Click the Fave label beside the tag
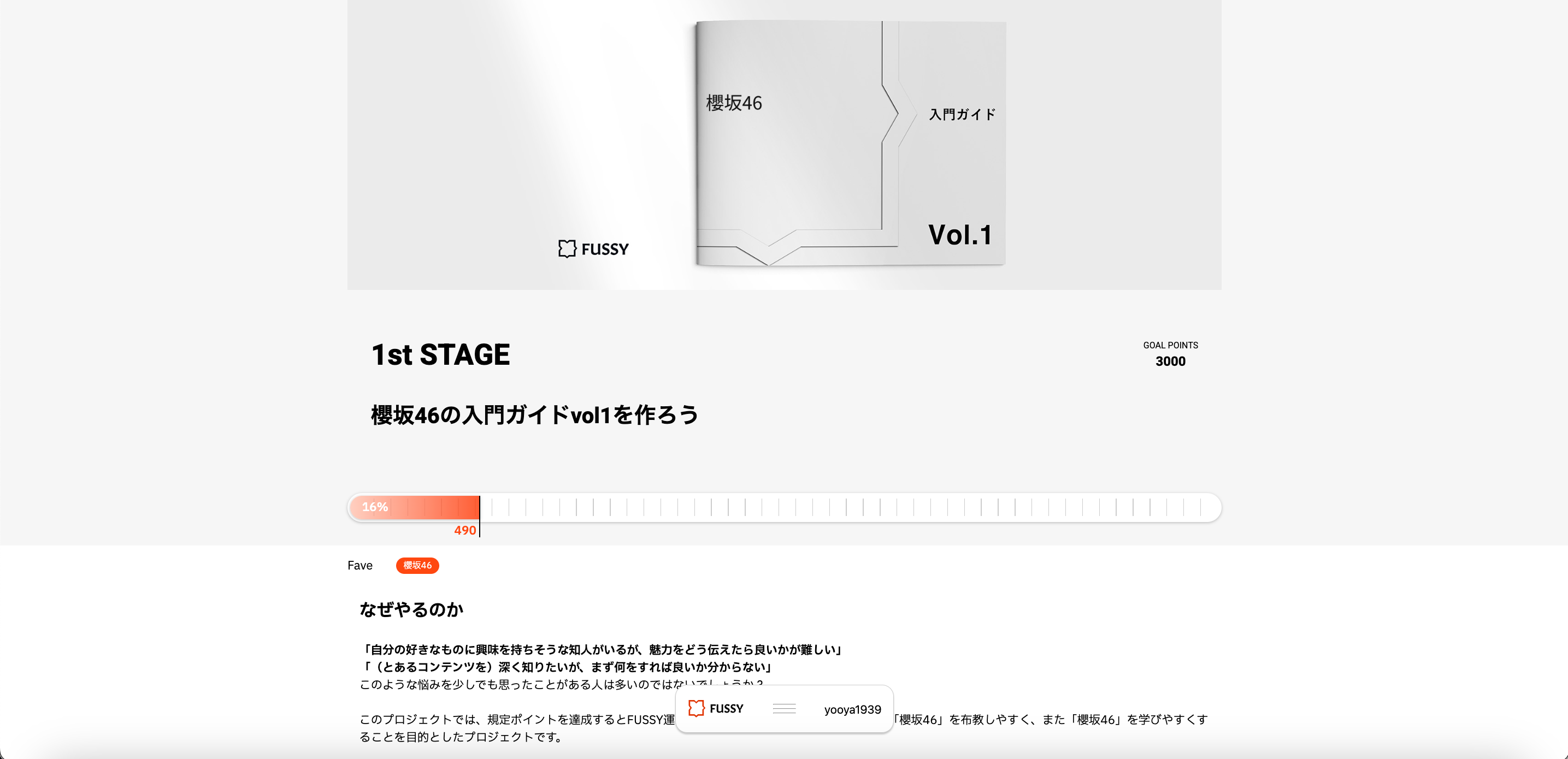Viewport: 1568px width, 759px height. click(x=359, y=565)
